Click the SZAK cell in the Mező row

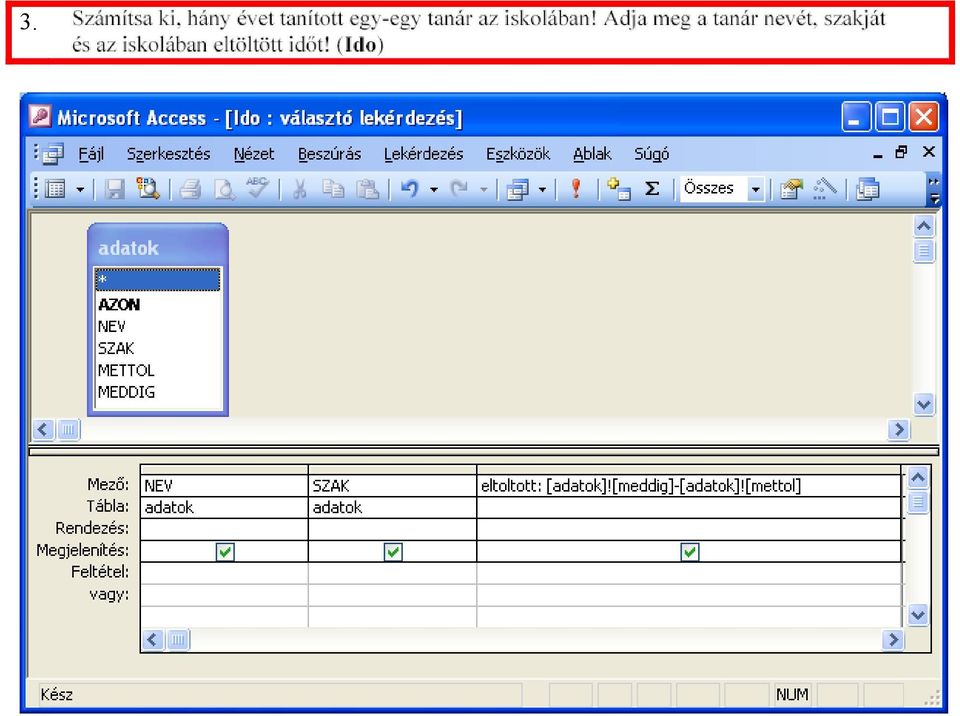coord(392,486)
